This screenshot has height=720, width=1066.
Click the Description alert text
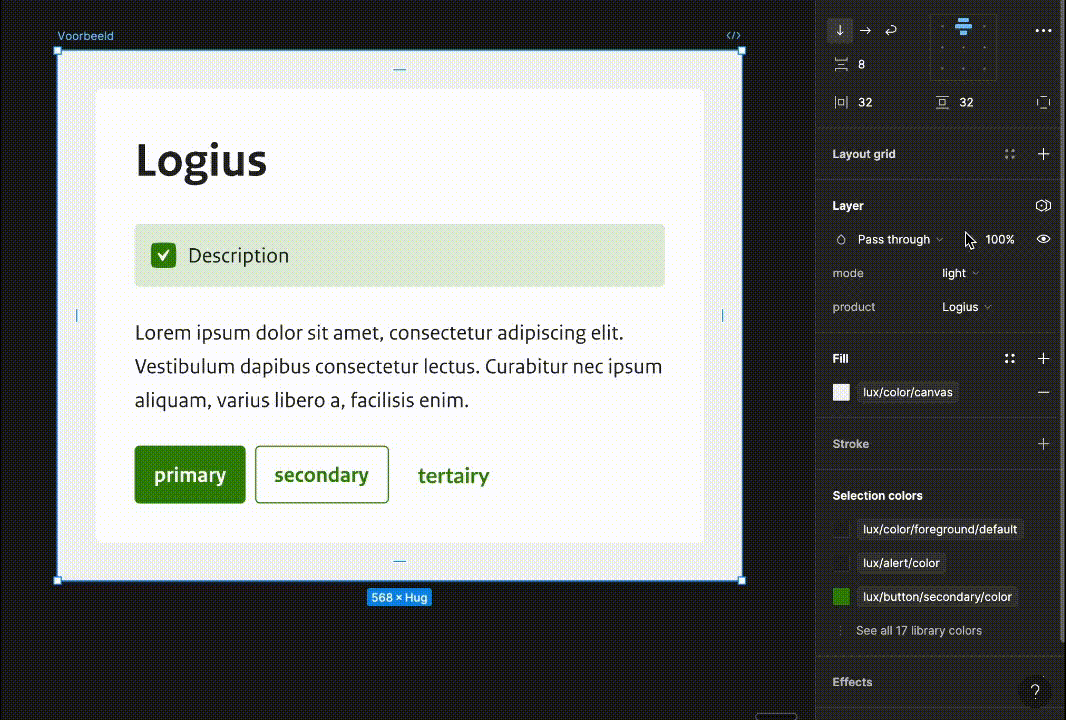[239, 256]
